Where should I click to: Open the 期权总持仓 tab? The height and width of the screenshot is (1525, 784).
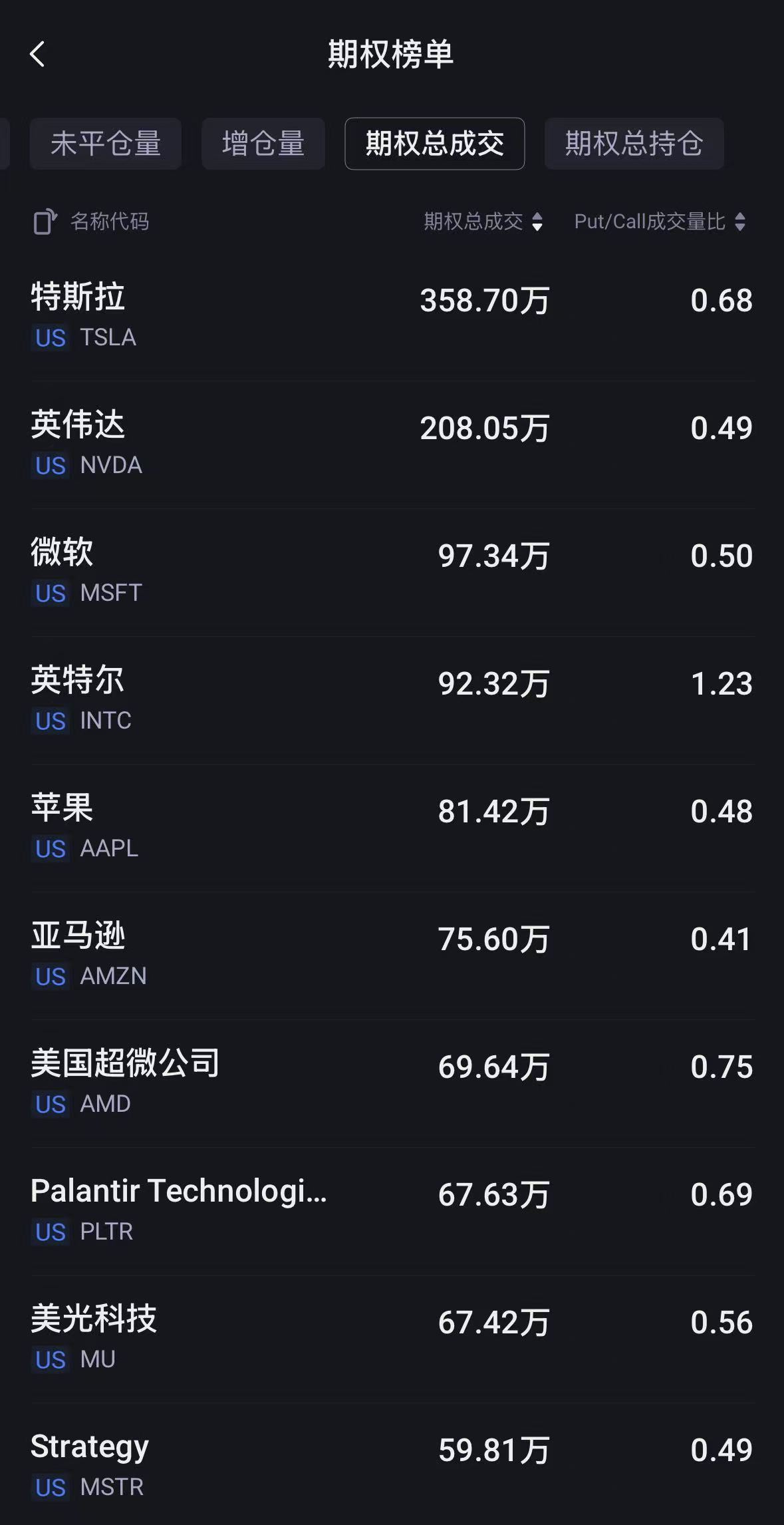[x=634, y=144]
